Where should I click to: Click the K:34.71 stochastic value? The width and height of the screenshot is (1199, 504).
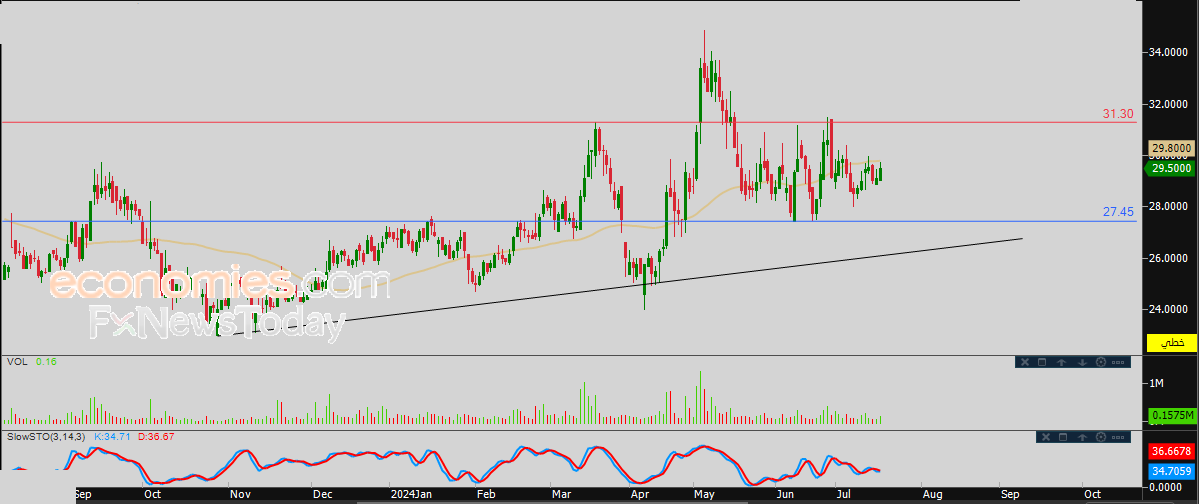click(112, 436)
